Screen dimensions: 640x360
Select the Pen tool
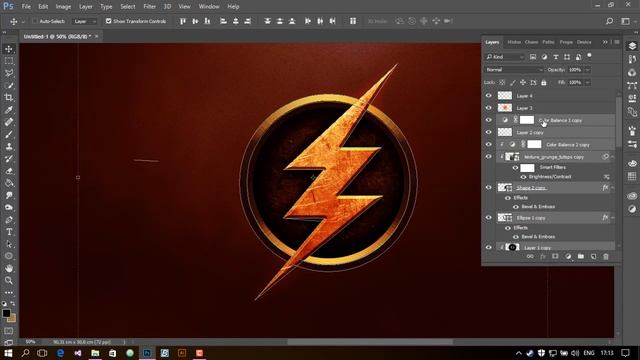(x=9, y=220)
